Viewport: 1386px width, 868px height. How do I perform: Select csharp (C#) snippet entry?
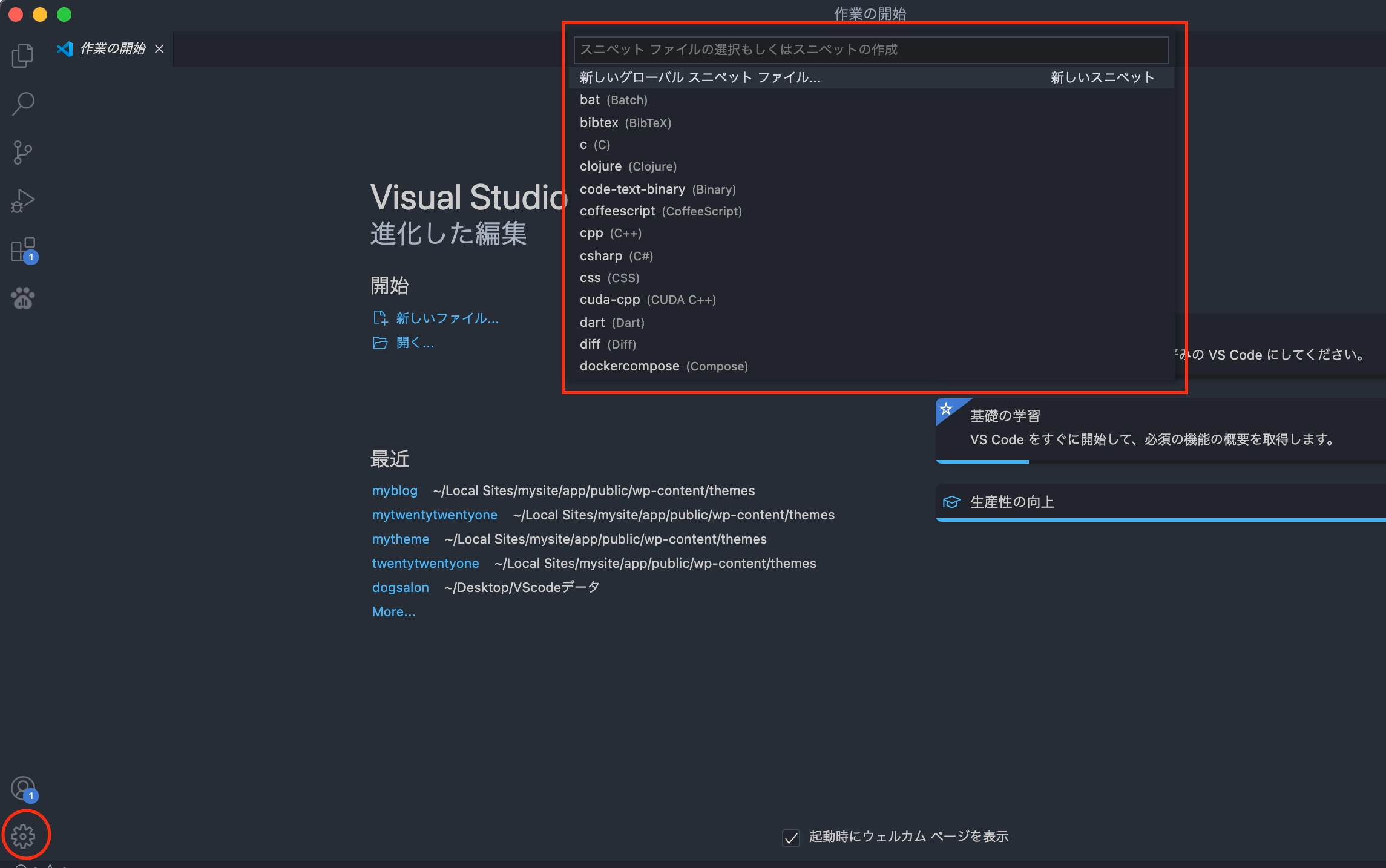click(871, 255)
